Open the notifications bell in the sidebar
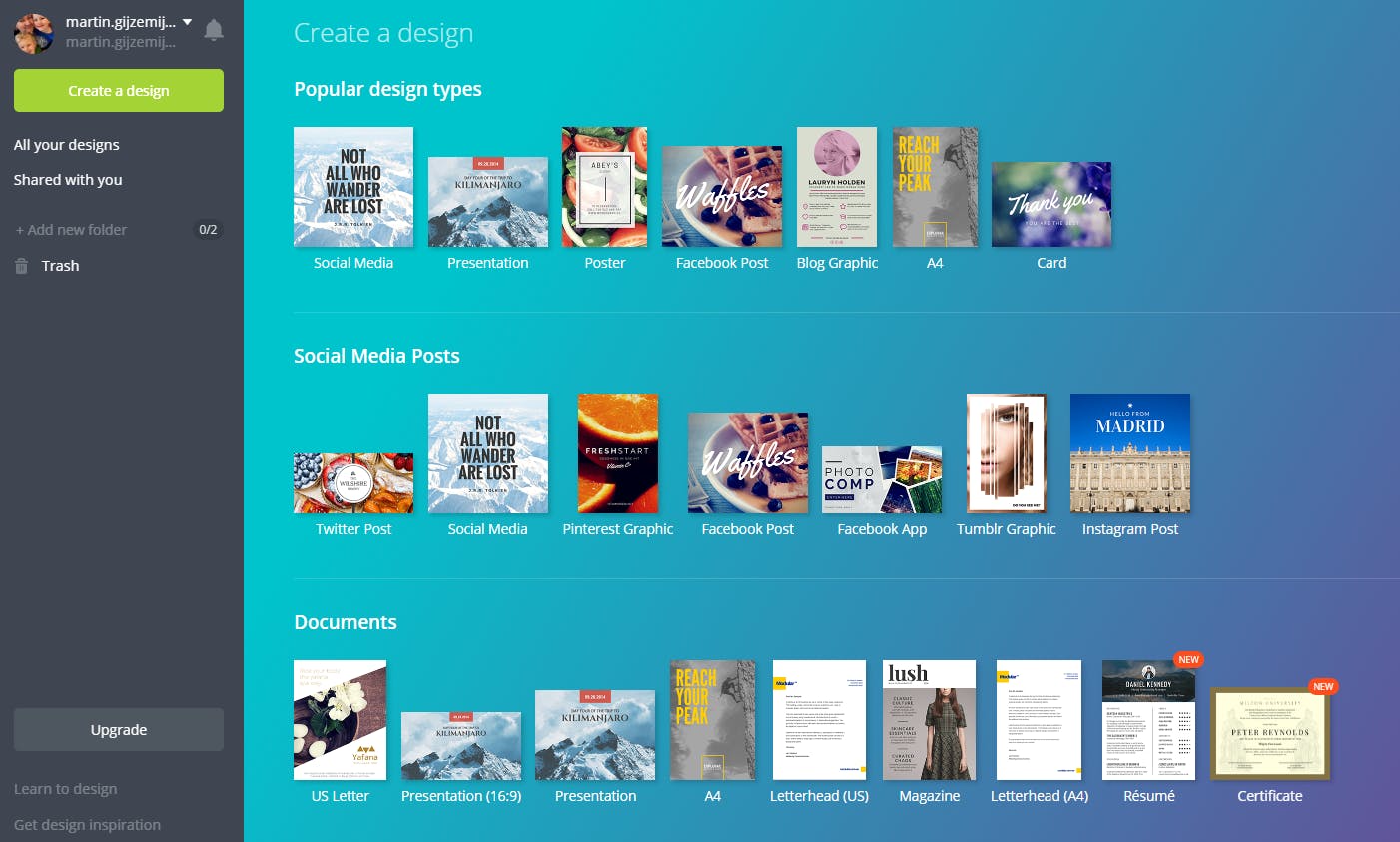This screenshot has height=842, width=1400. click(214, 31)
